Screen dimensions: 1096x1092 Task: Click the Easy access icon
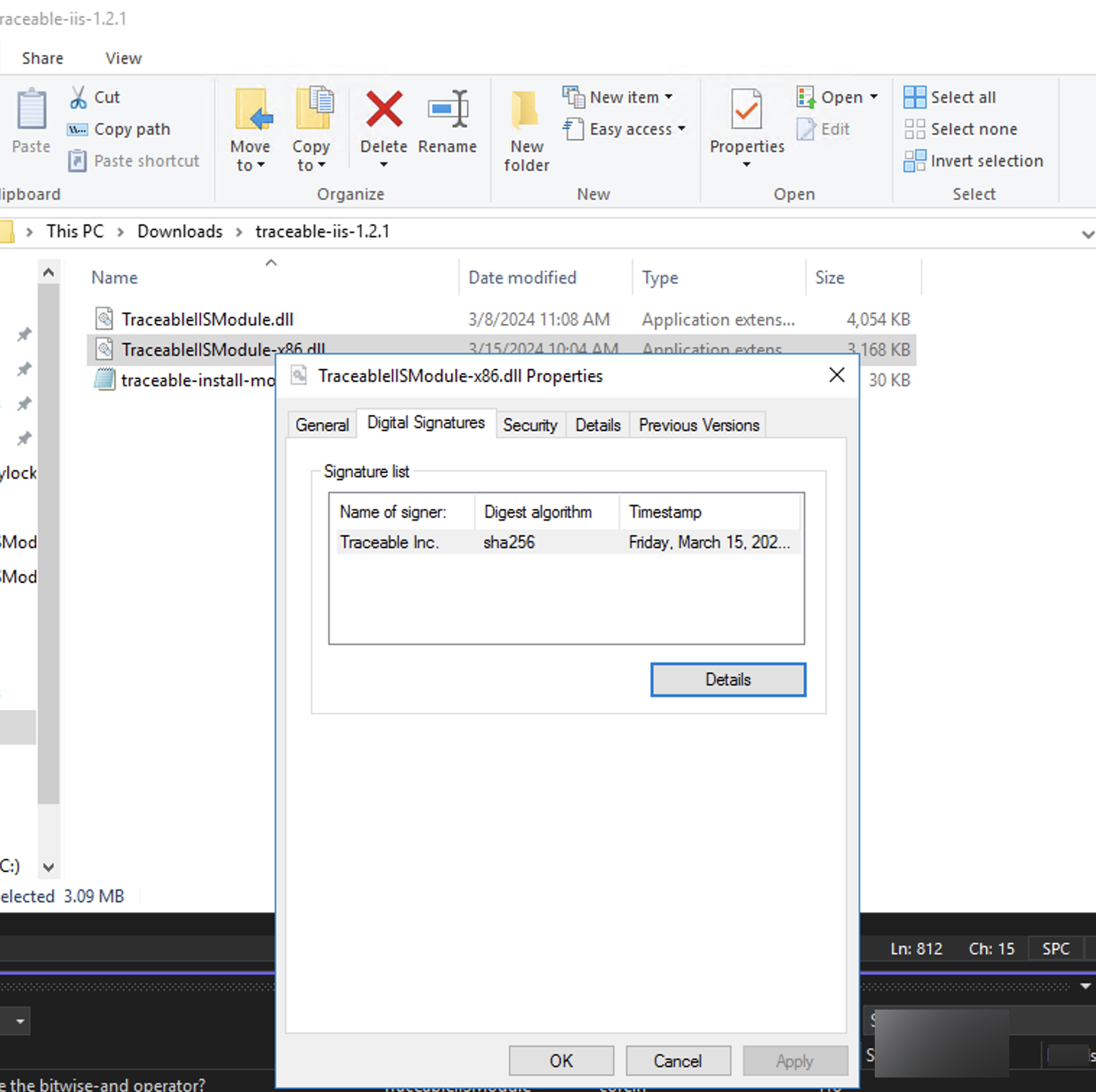click(573, 129)
